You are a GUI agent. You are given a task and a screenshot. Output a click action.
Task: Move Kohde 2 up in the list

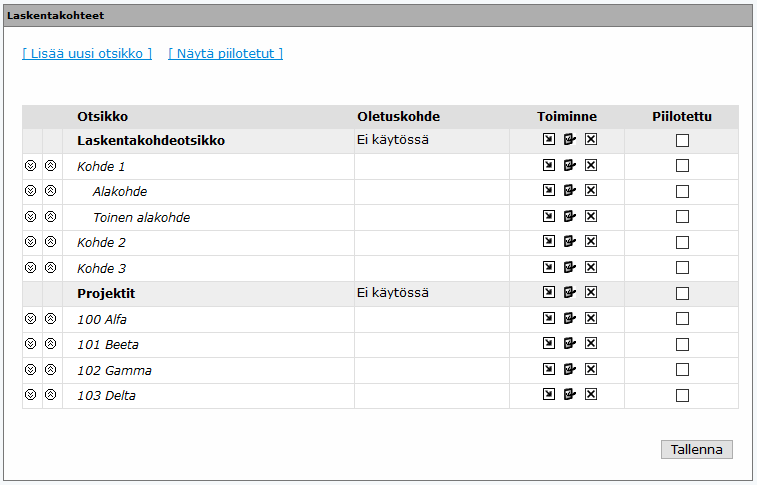[x=50, y=242]
